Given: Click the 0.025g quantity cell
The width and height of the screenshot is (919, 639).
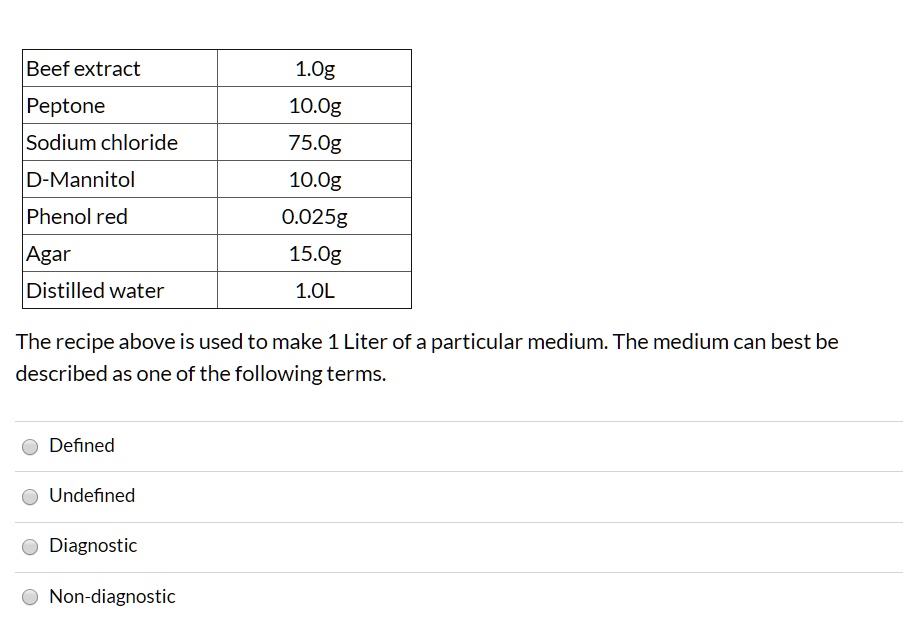Looking at the screenshot, I should pyautogui.click(x=314, y=216).
